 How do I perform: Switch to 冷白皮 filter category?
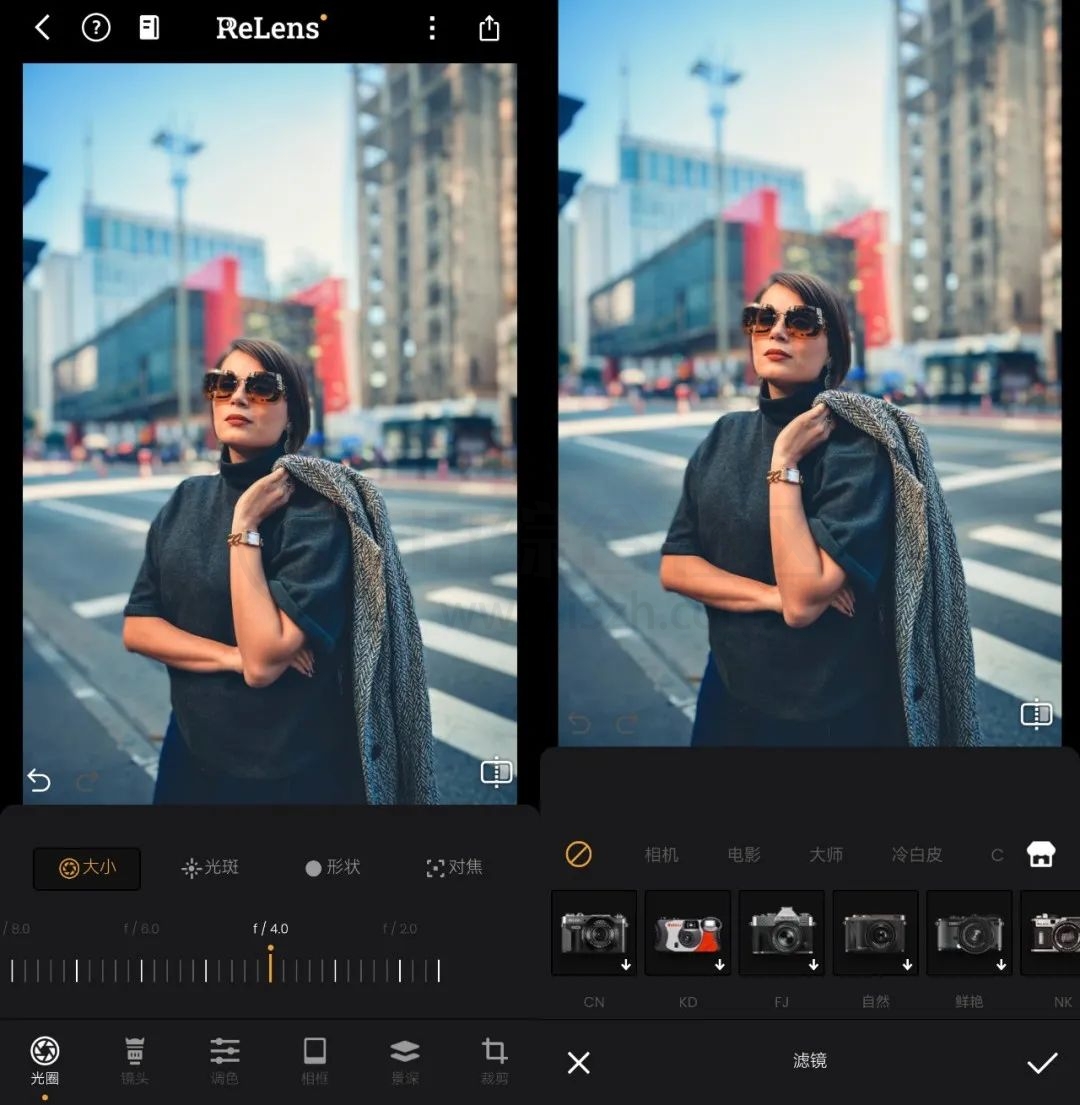point(917,855)
